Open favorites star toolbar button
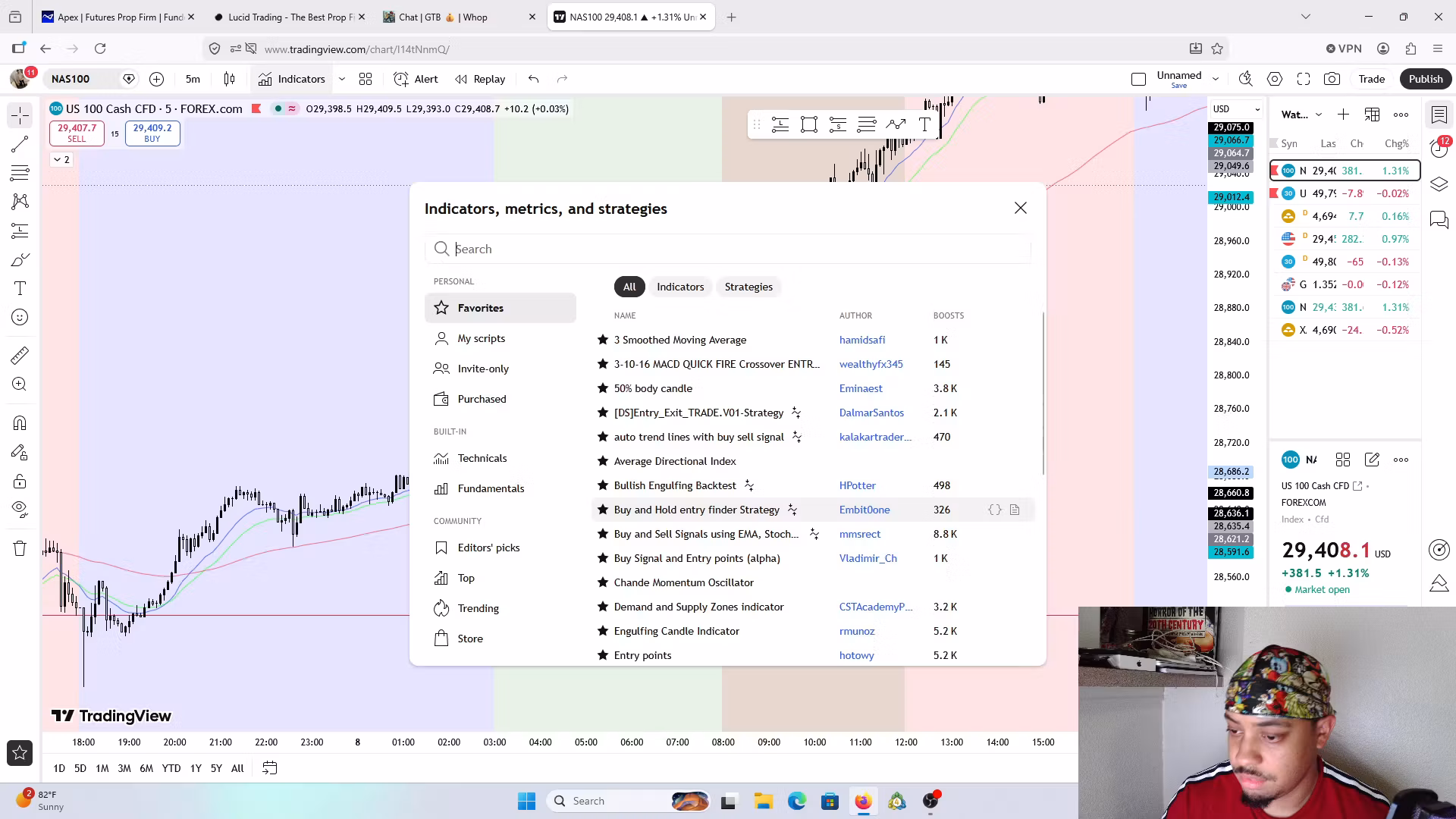The height and width of the screenshot is (819, 1456). 20,752
